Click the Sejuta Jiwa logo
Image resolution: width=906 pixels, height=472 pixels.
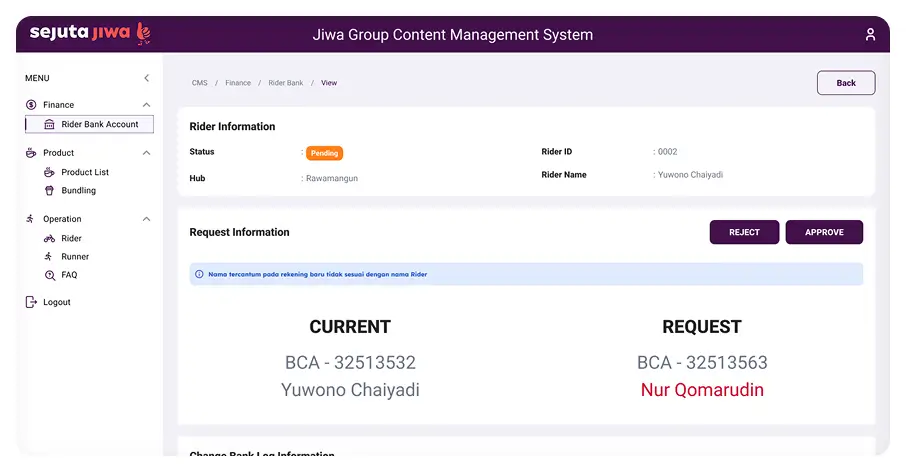pyautogui.click(x=90, y=33)
